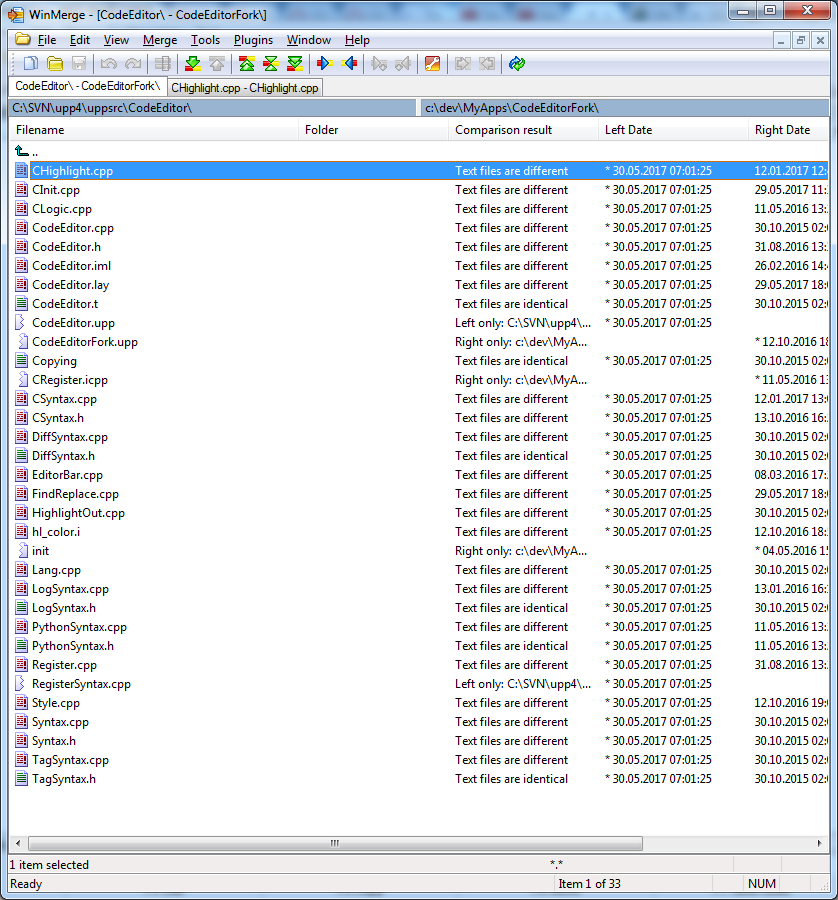838x900 pixels.
Task: Click the Copy to right toolbar icon
Action: (x=324, y=64)
